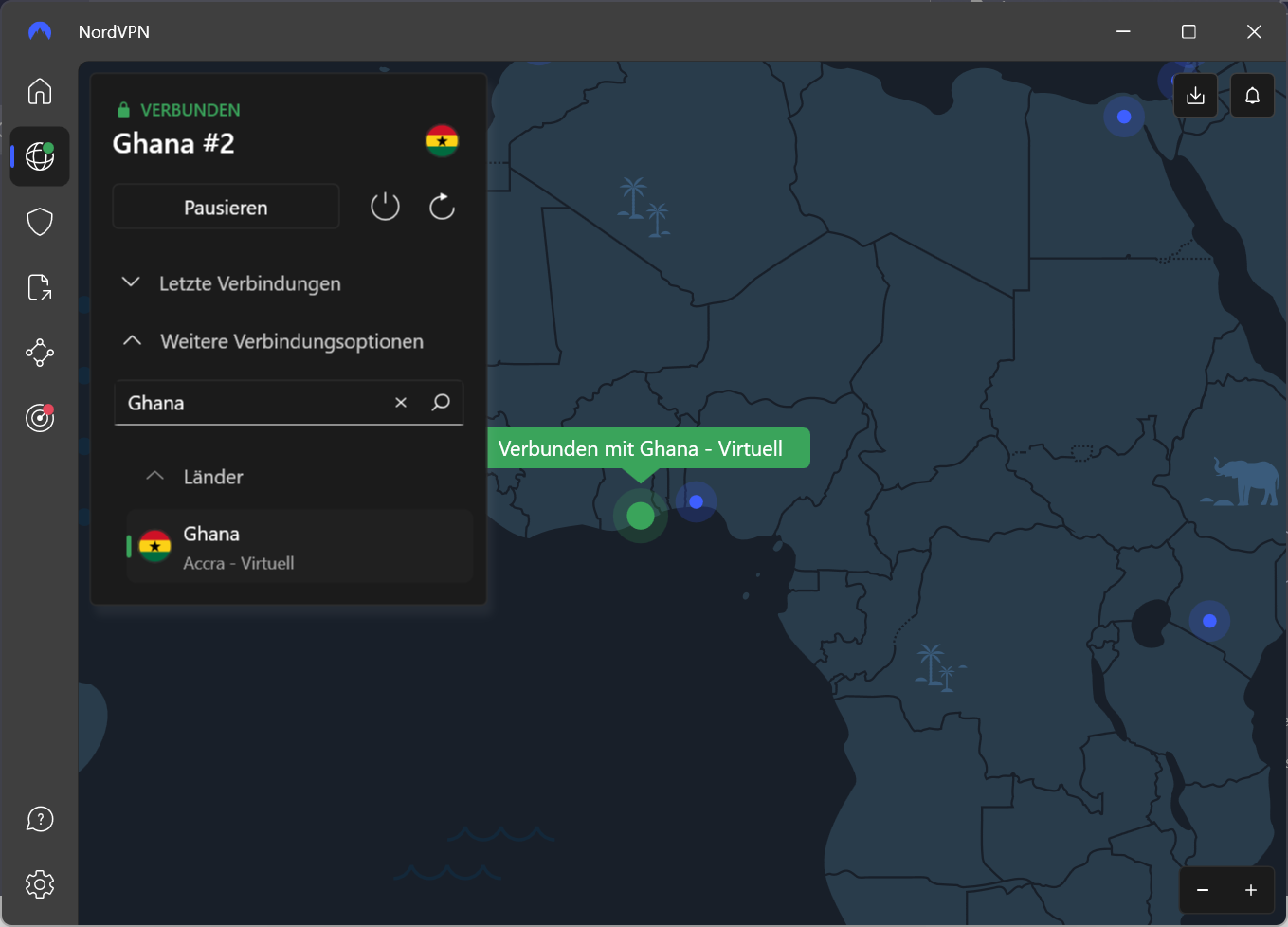Collapse the Länder list
The height and width of the screenshot is (927, 1288).
[x=195, y=477]
